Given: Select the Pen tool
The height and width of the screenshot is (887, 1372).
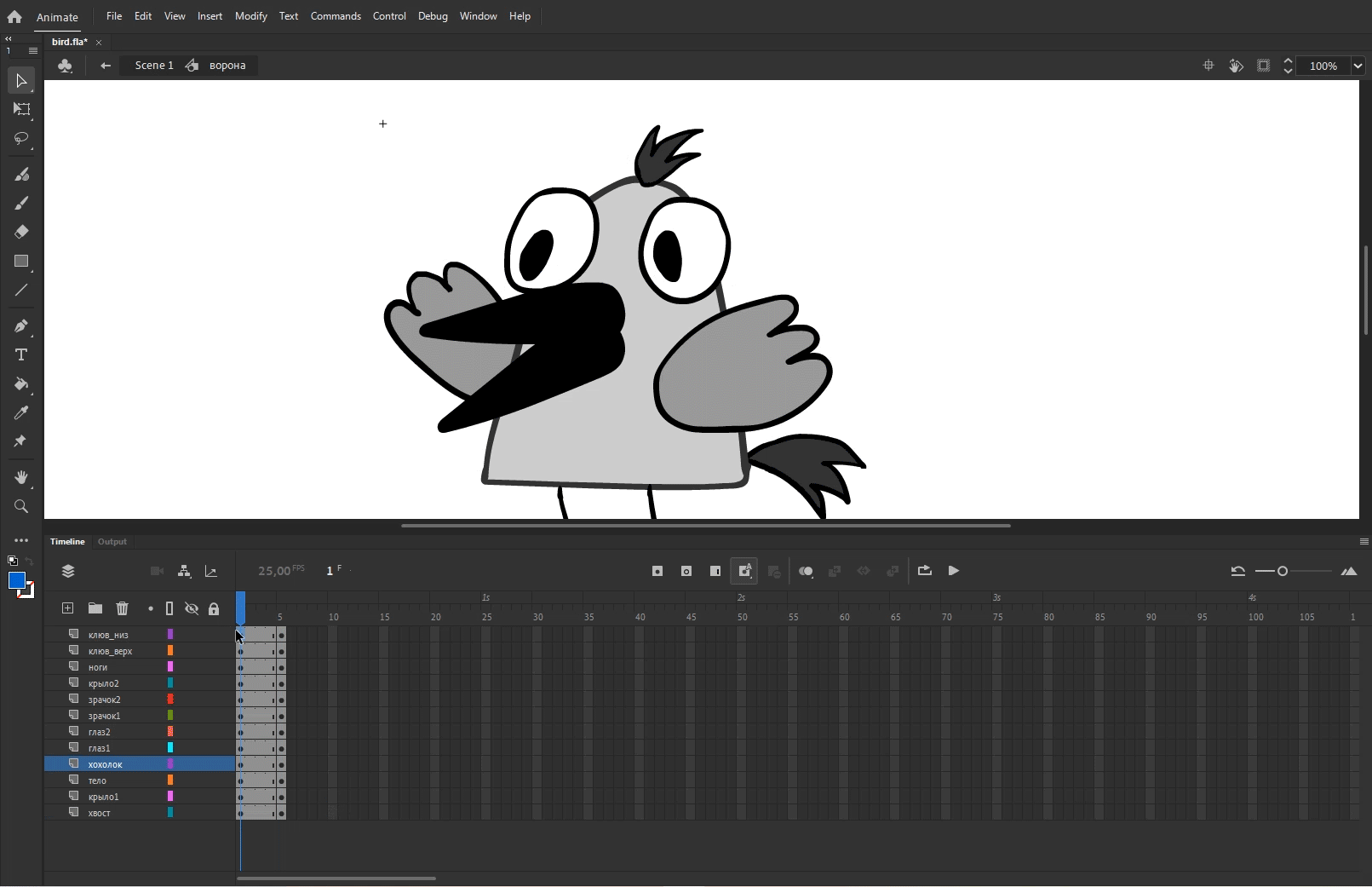Looking at the screenshot, I should [x=21, y=326].
